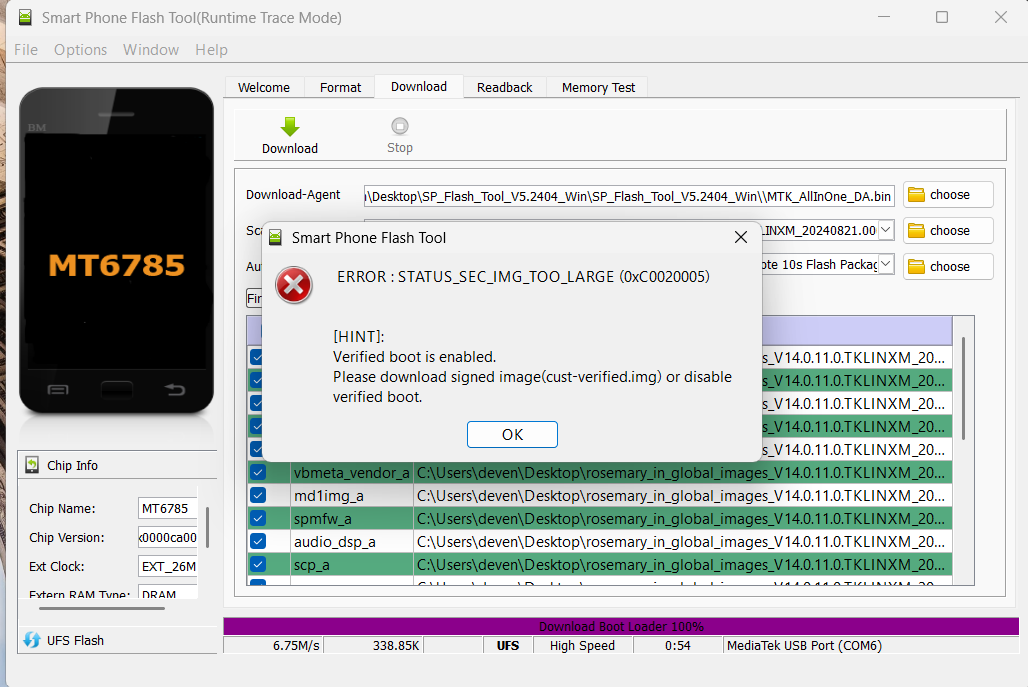Click the file path in md1img_a row
Screen dimensions: 1028x687
pos(682,496)
